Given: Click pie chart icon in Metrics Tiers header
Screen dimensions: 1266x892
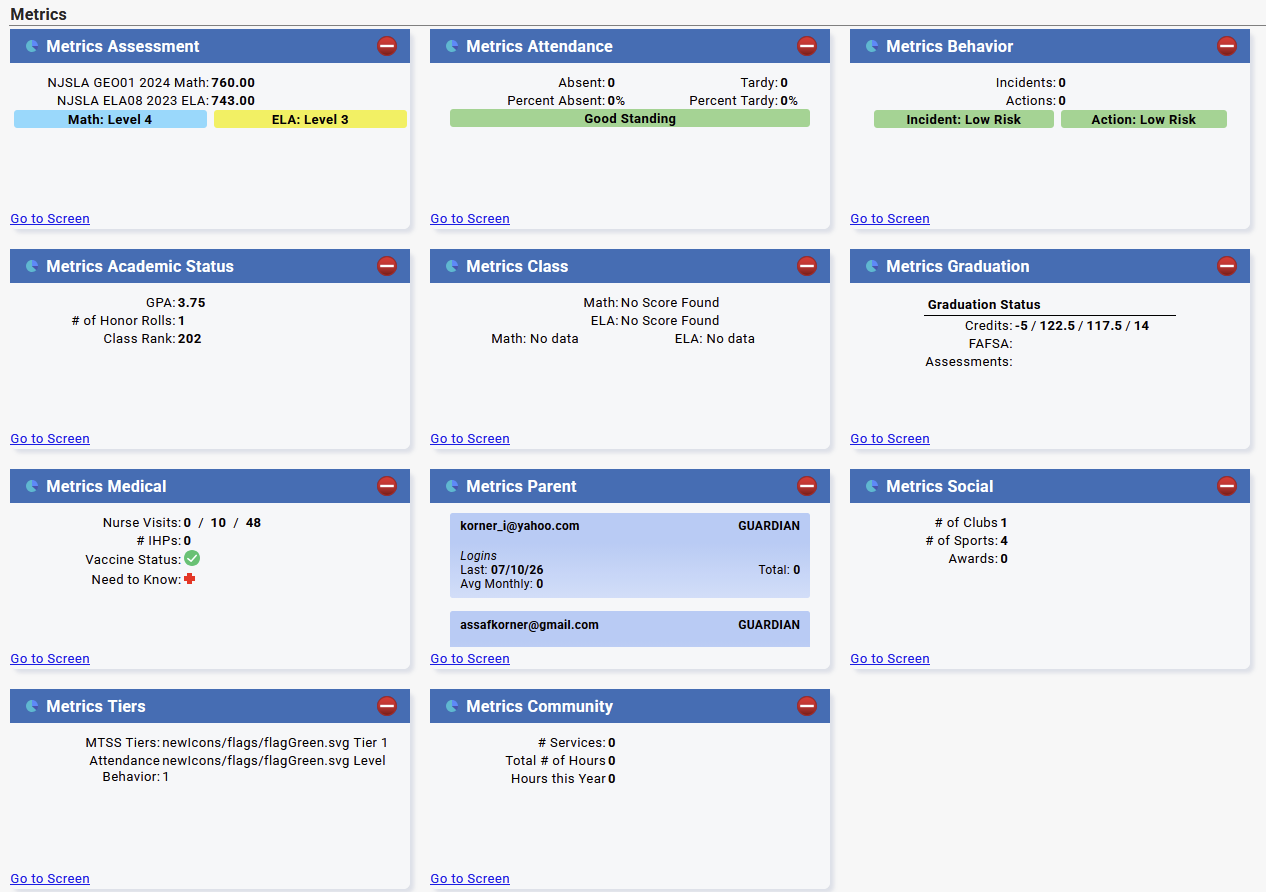Looking at the screenshot, I should pos(32,706).
